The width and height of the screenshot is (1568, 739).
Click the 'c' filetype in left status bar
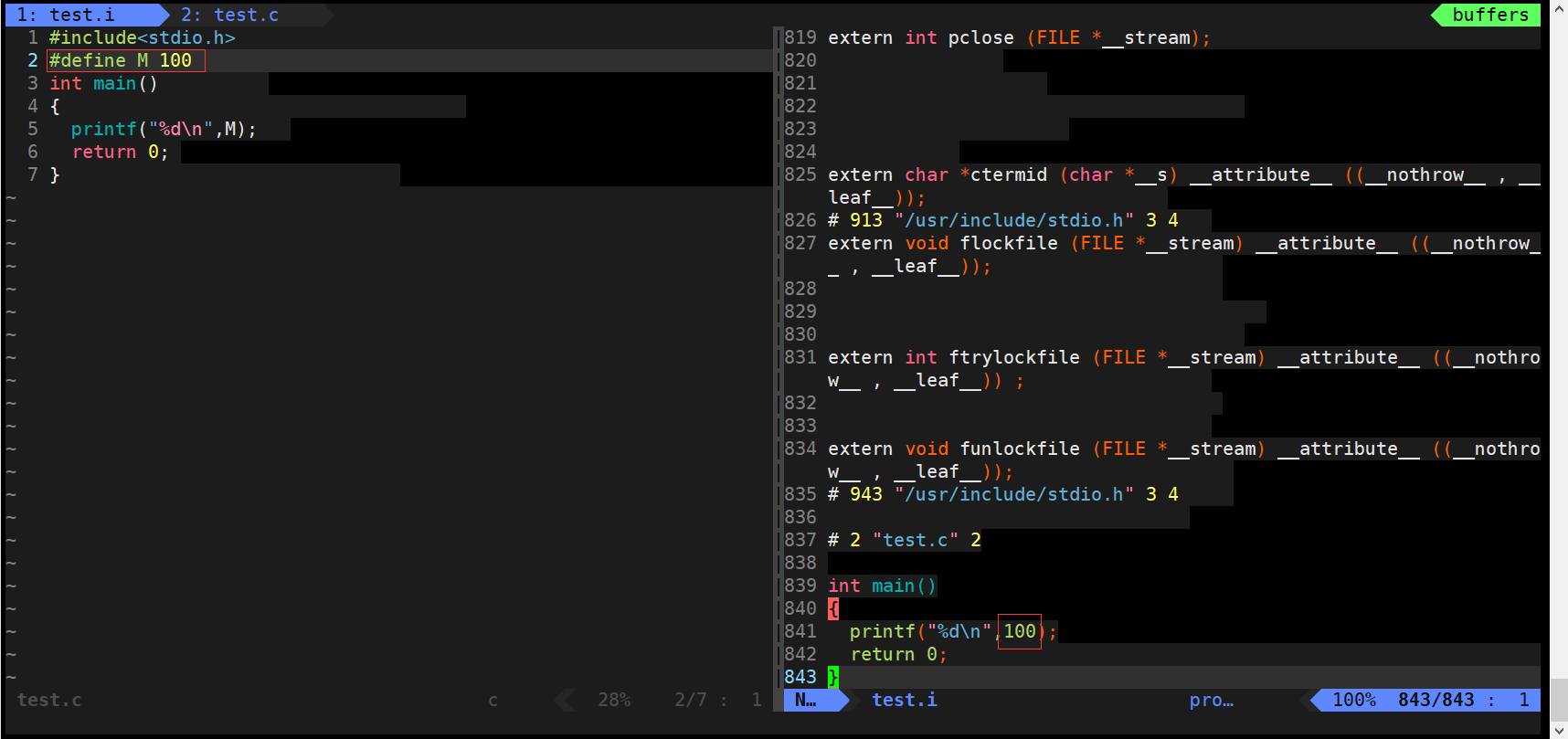click(x=493, y=700)
